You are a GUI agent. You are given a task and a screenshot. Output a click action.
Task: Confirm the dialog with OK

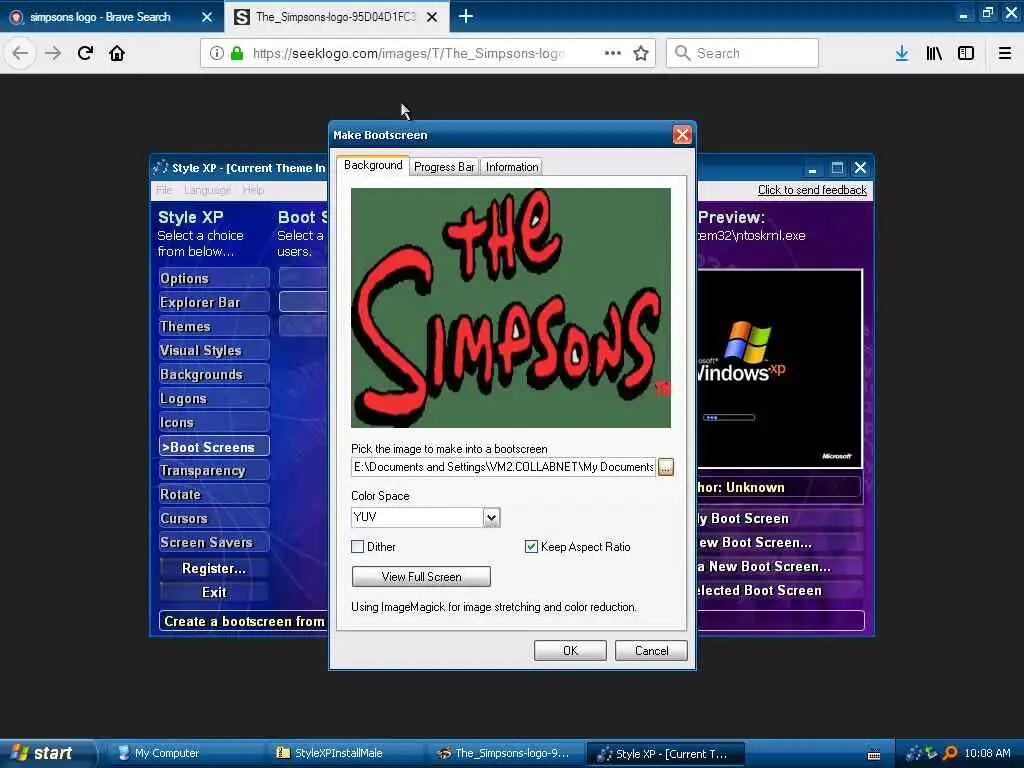pyautogui.click(x=570, y=650)
